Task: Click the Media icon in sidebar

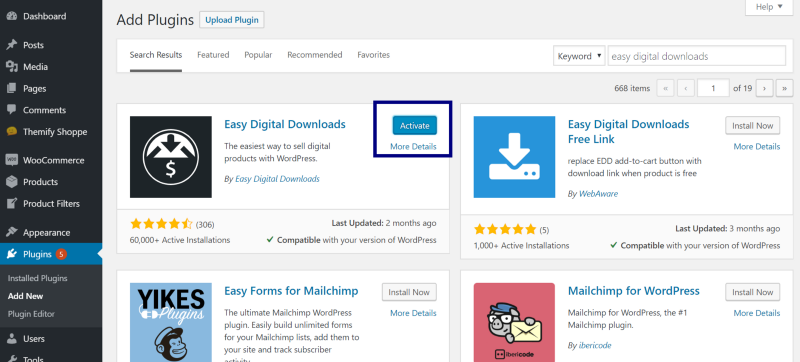Action: pos(12,67)
